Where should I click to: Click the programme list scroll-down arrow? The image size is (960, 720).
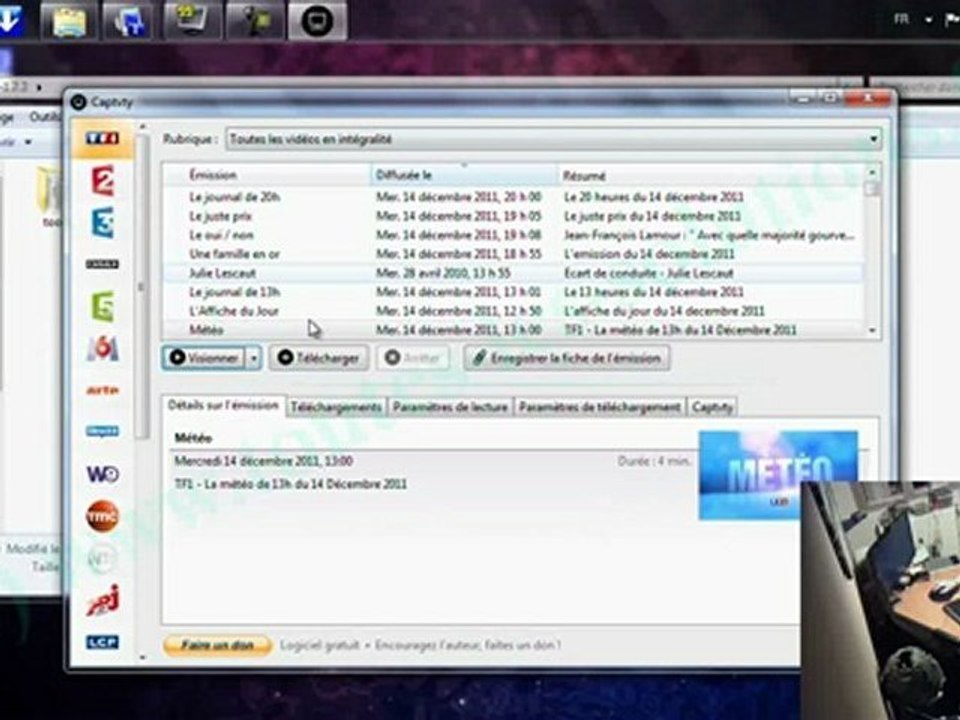(872, 331)
